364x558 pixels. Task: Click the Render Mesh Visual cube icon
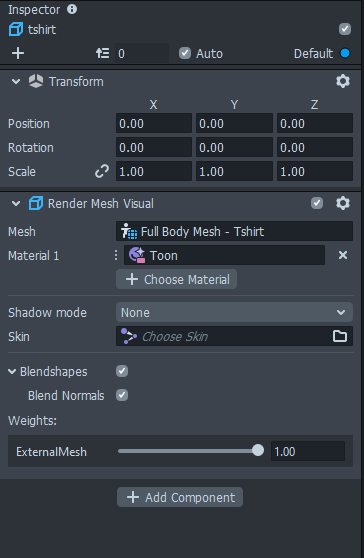(x=36, y=204)
